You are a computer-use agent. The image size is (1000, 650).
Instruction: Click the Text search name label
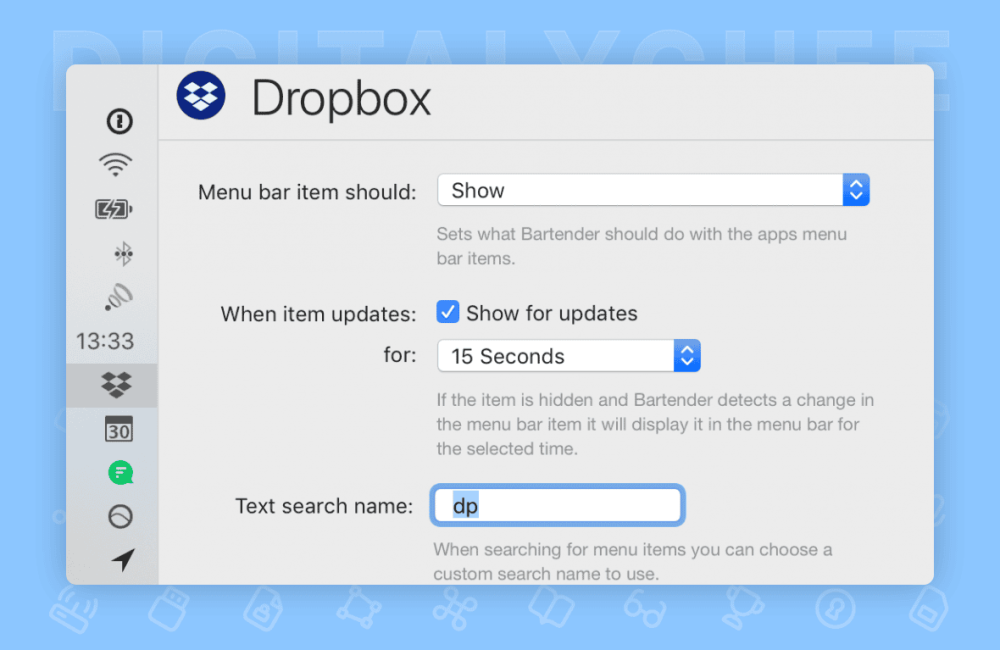[324, 506]
